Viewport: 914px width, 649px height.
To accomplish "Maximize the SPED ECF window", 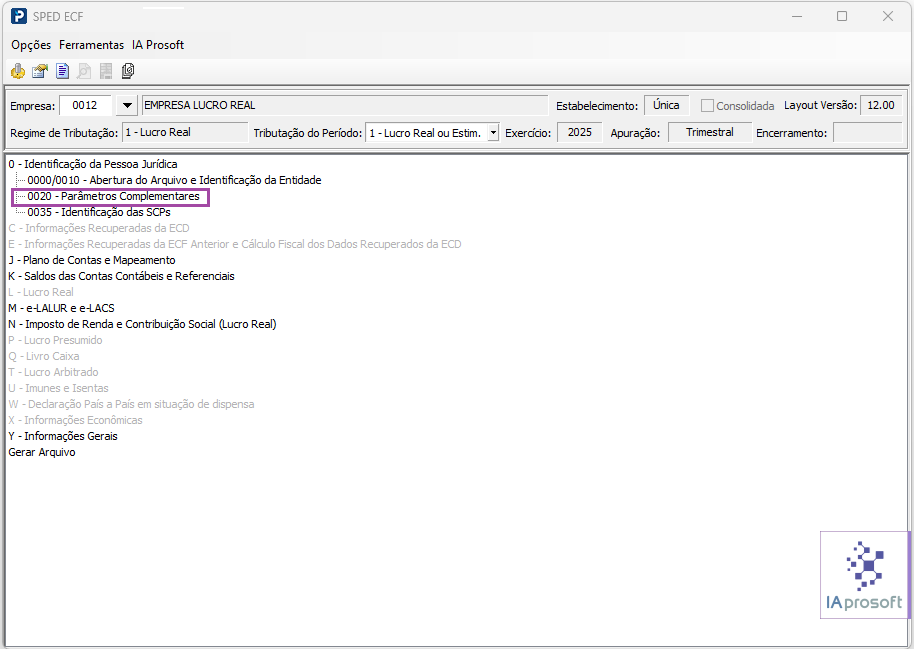I will 842,16.
